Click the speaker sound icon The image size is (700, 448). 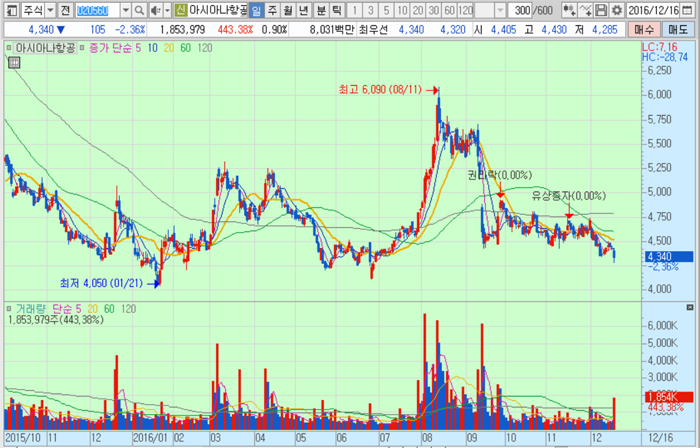(155, 10)
